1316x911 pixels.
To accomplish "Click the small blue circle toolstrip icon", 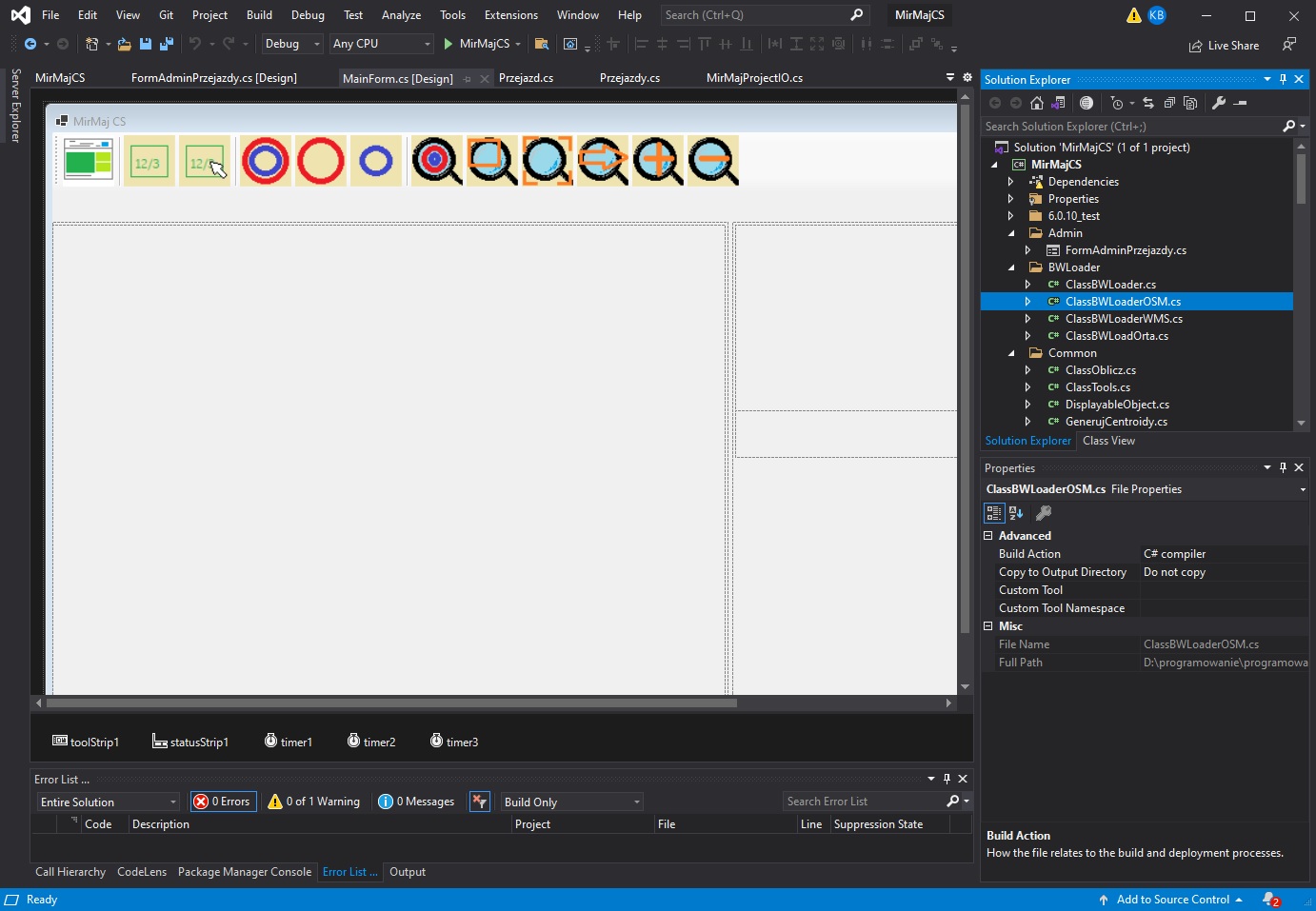I will point(375,161).
